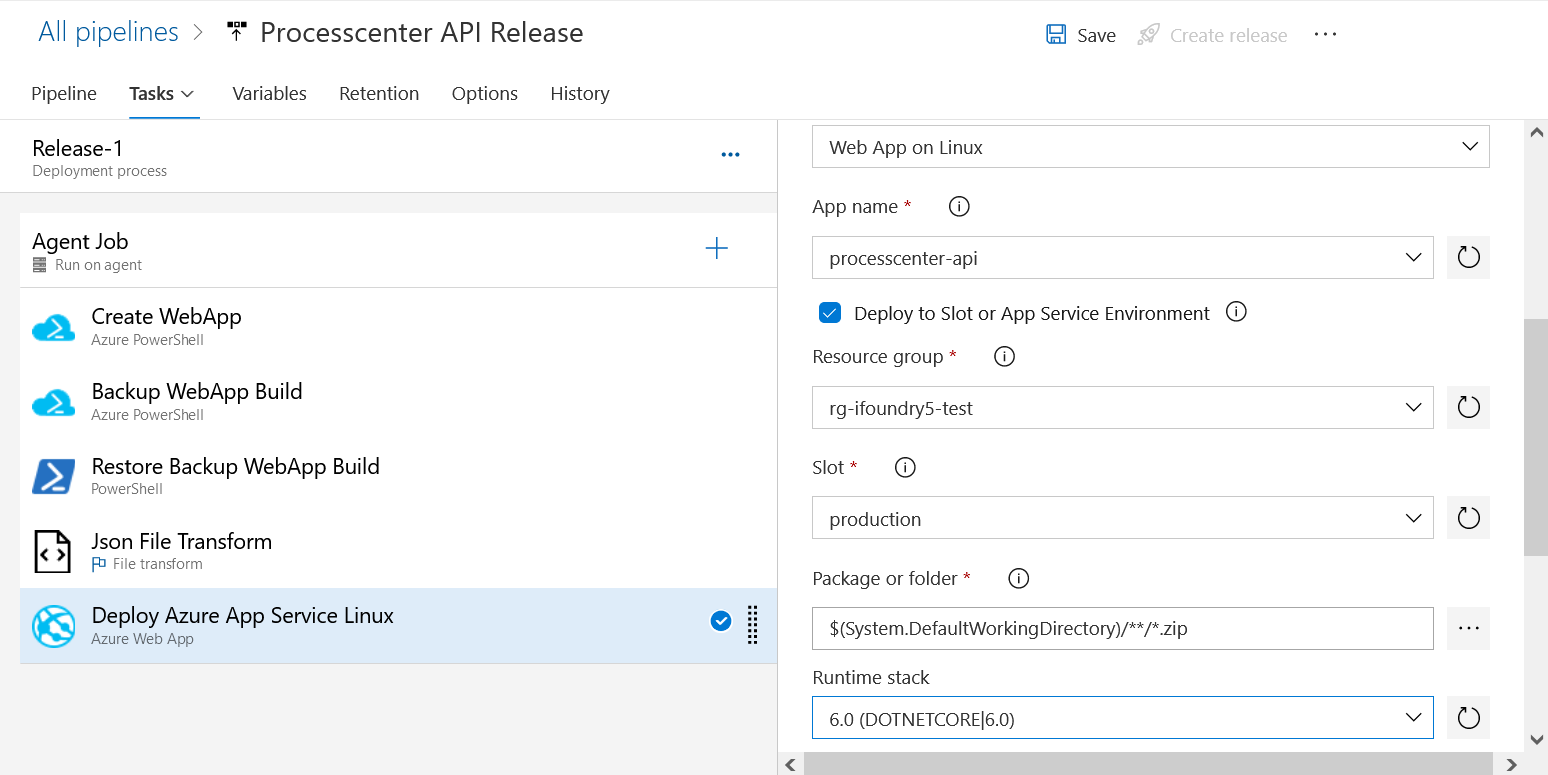
Task: Open the Release-1 stage ellipsis menu
Action: tap(730, 155)
